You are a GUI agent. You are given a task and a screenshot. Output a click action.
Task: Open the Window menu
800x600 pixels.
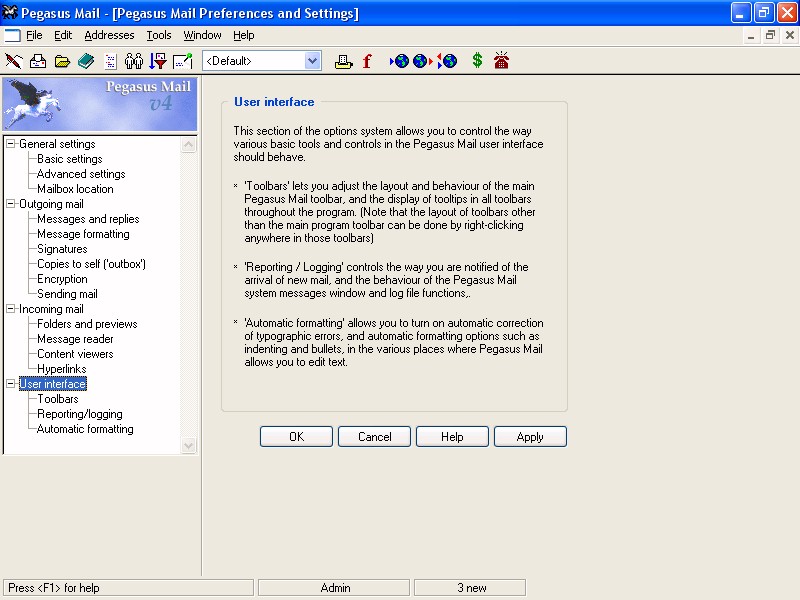[x=203, y=35]
